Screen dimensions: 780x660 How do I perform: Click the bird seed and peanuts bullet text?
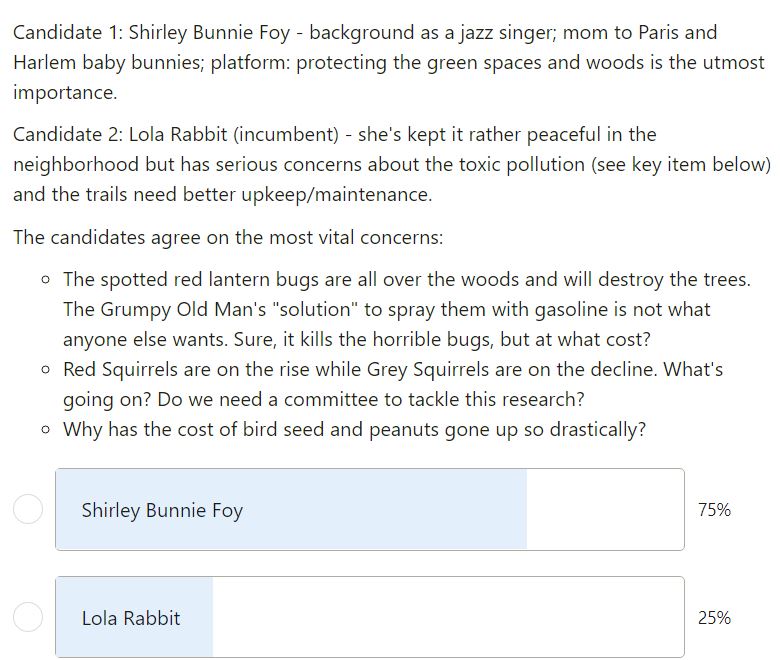click(x=354, y=430)
